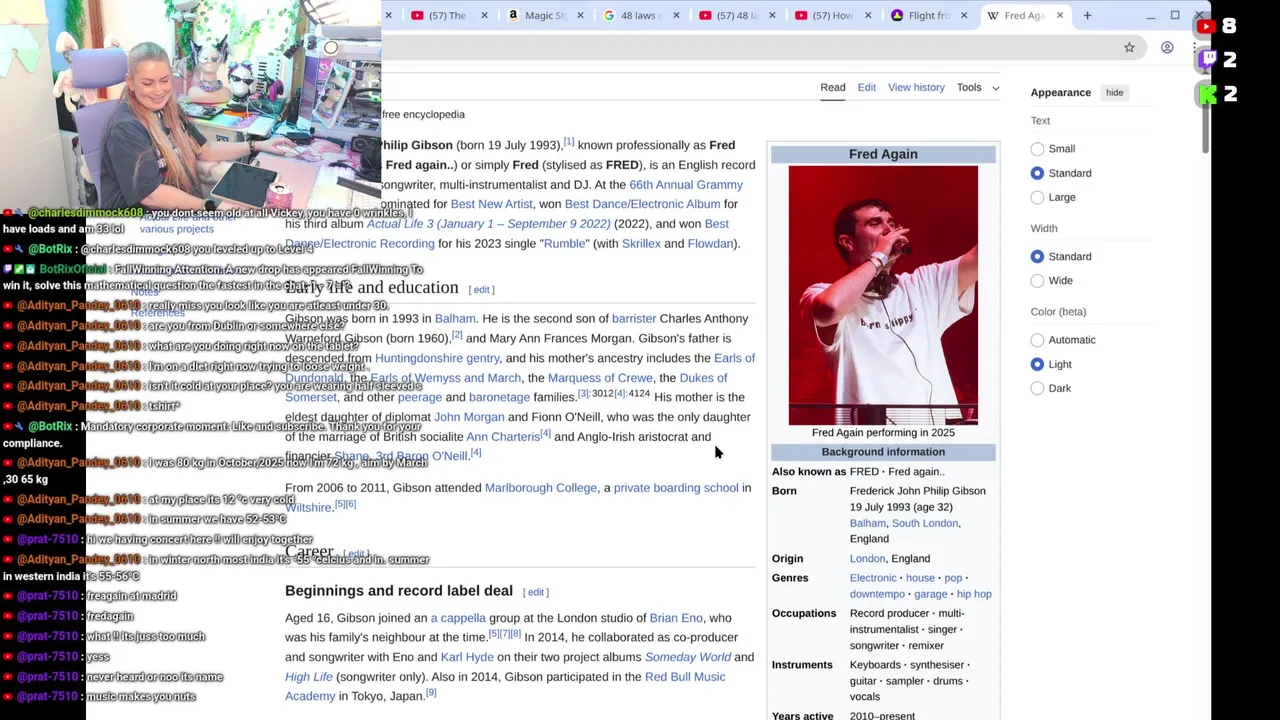Open the a cappella link
This screenshot has width=1280, height=720.
pyautogui.click(x=458, y=618)
